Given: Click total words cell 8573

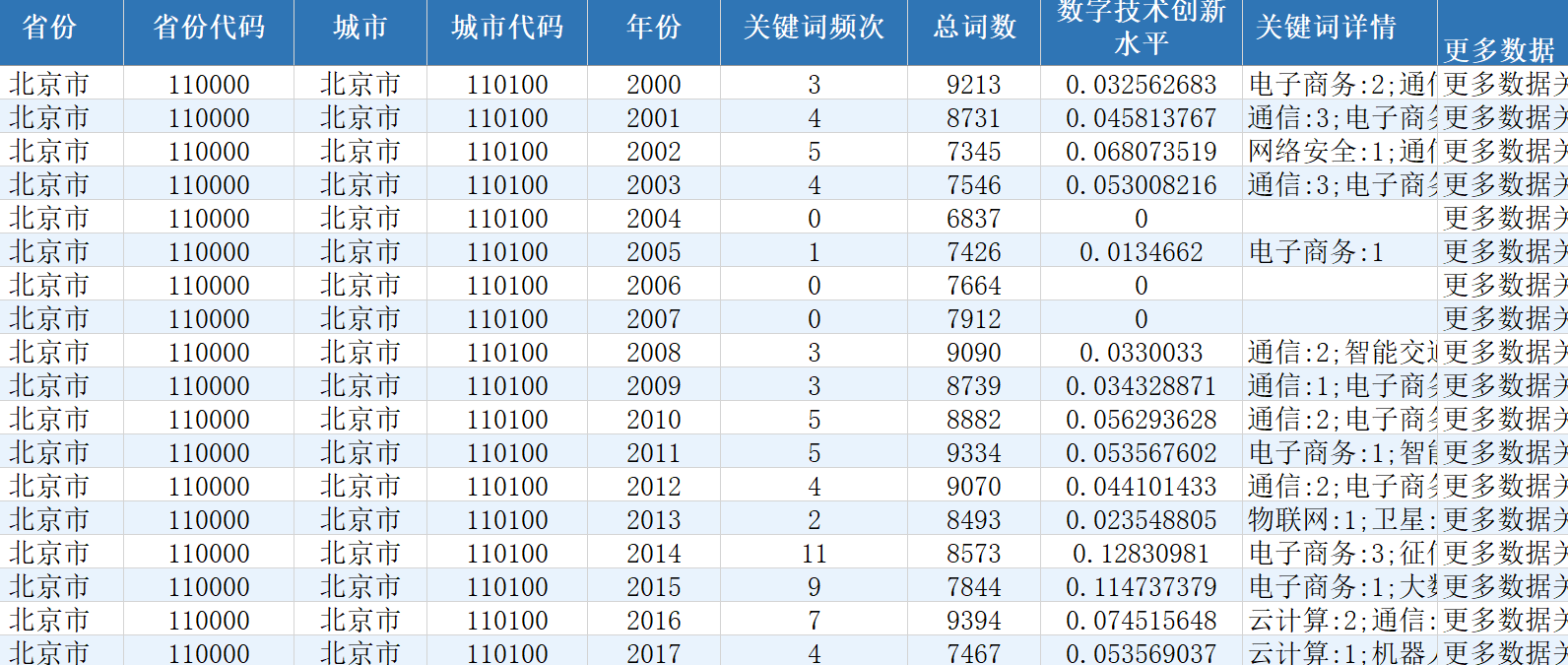Looking at the screenshot, I should tap(974, 554).
